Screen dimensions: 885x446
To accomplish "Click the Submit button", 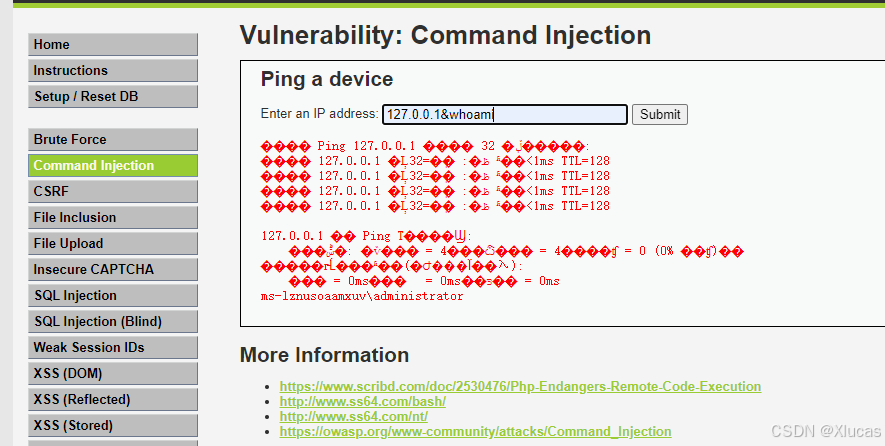I will 660,114.
